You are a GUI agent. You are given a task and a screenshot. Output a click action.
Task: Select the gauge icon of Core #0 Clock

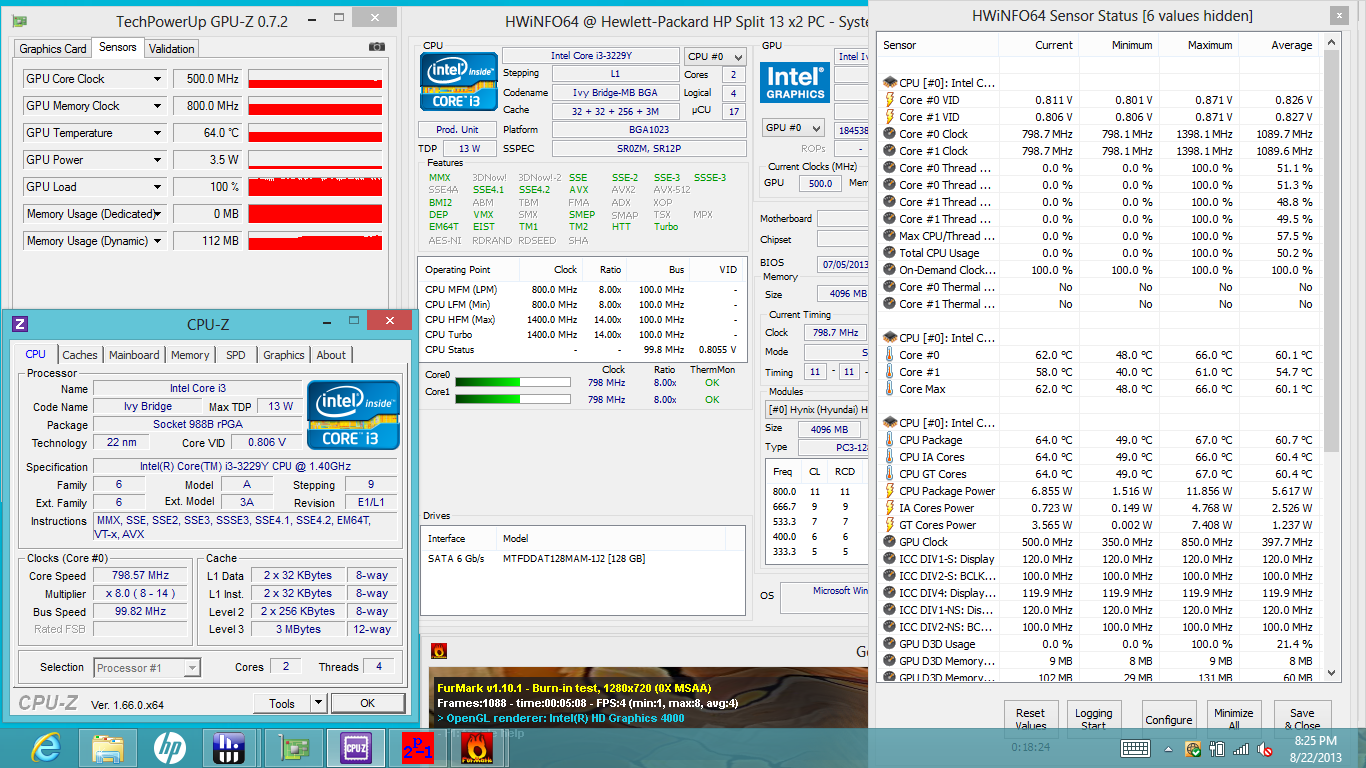(889, 134)
